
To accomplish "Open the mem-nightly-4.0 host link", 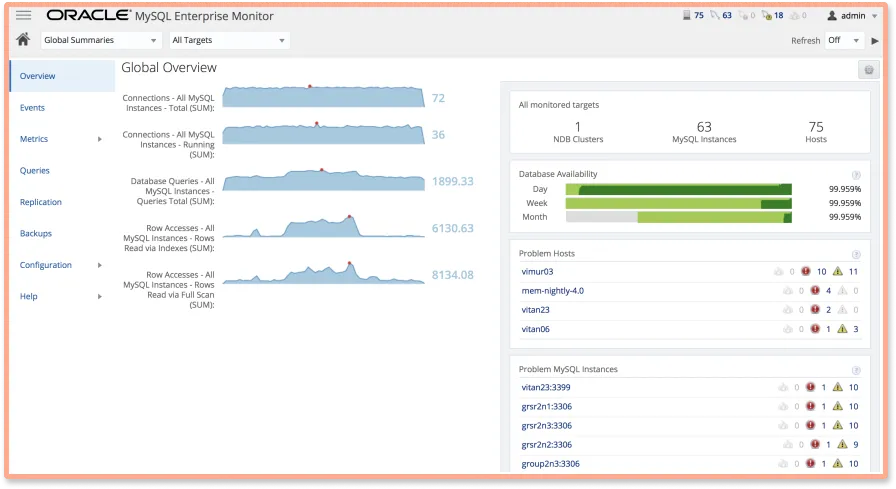I will point(553,291).
